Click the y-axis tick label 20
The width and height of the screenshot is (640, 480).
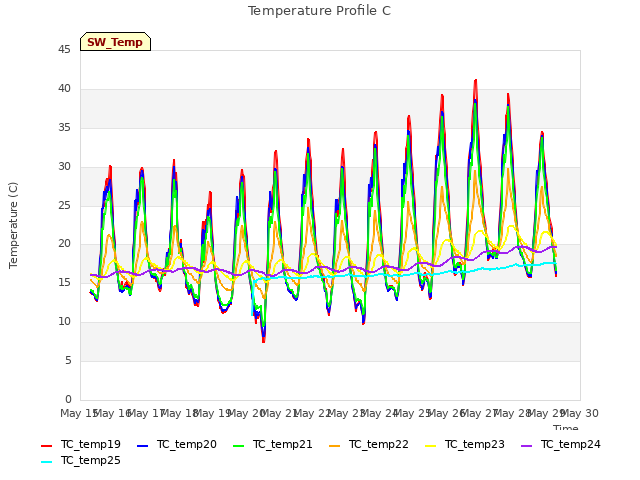pos(64,244)
